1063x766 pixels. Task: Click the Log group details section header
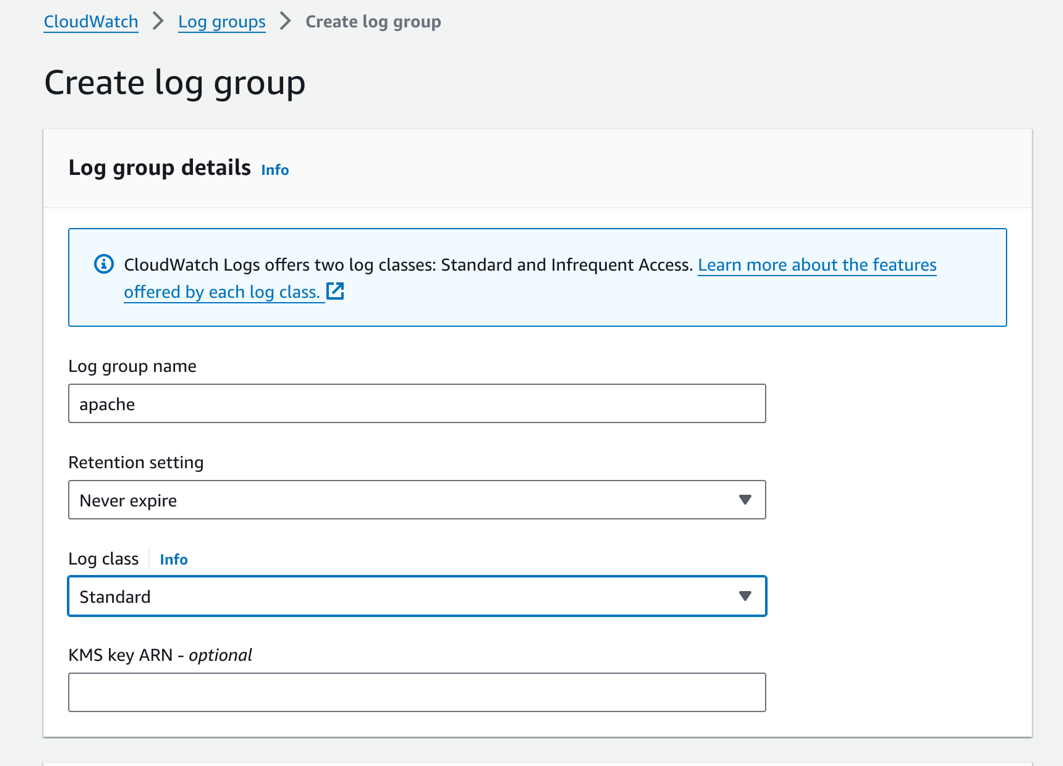156,168
